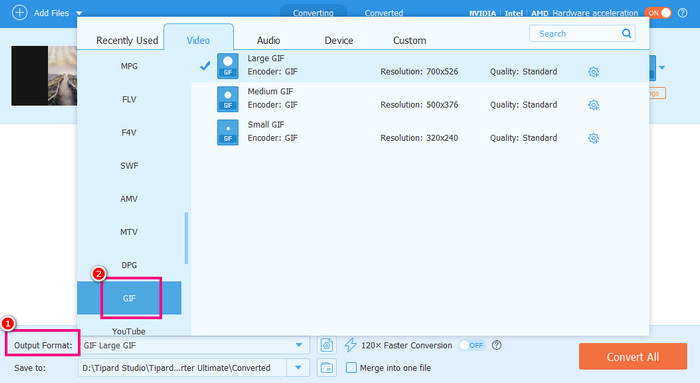The image size is (700, 383).
Task: Open Faster Conversion help icon
Action: [496, 345]
